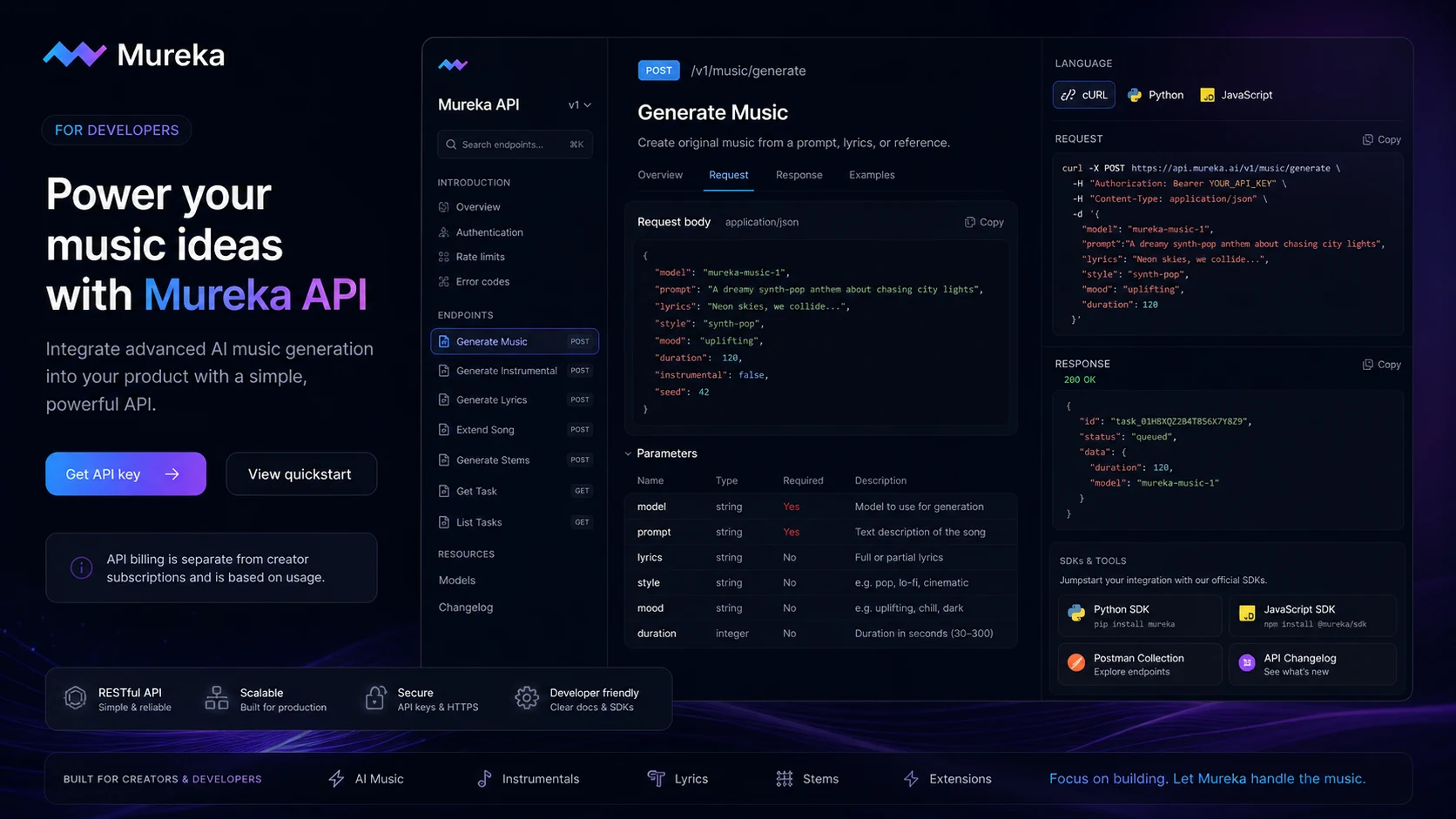Switch code language to Python

tap(1156, 95)
